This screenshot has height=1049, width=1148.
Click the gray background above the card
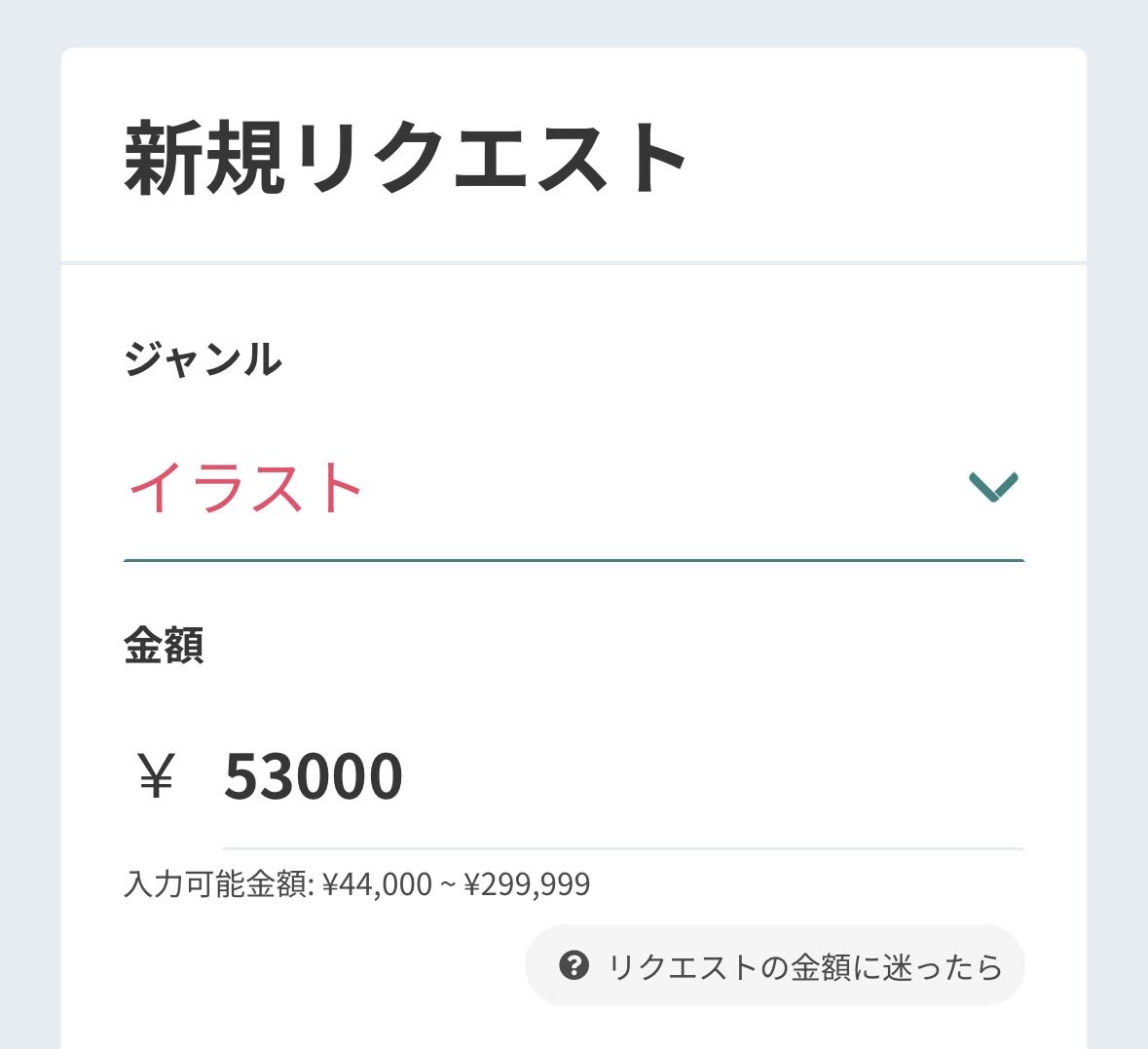pyautogui.click(x=574, y=21)
